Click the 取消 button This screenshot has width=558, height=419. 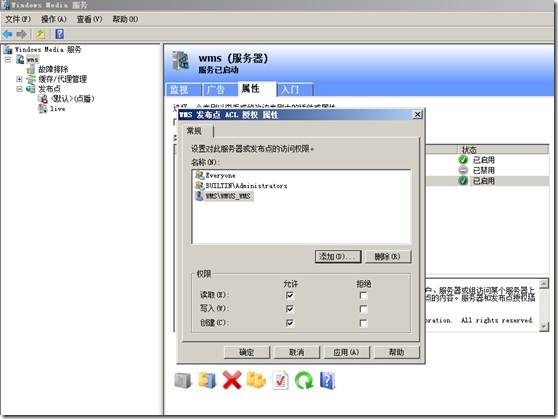[297, 352]
